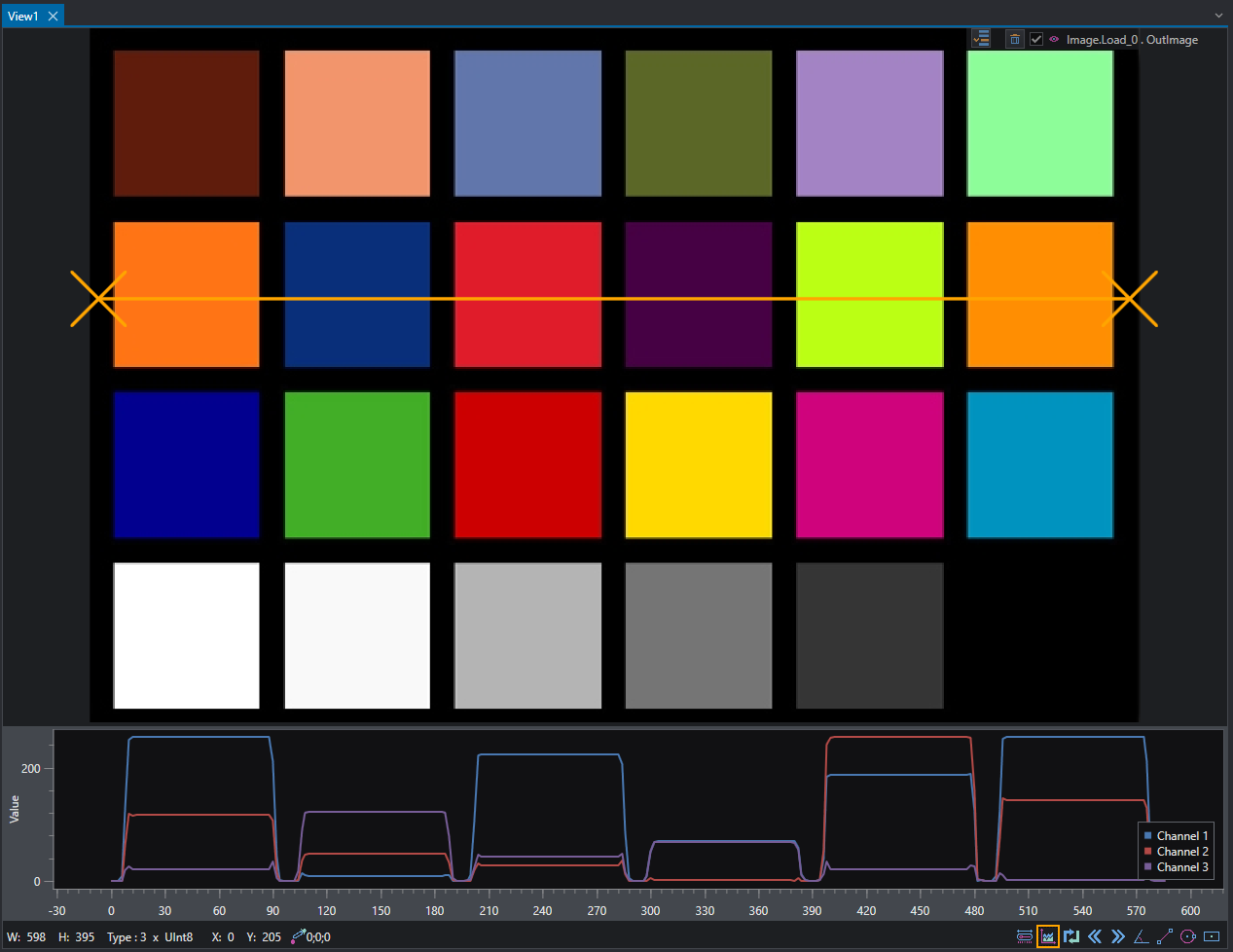Click the yellow patch in image

point(699,465)
